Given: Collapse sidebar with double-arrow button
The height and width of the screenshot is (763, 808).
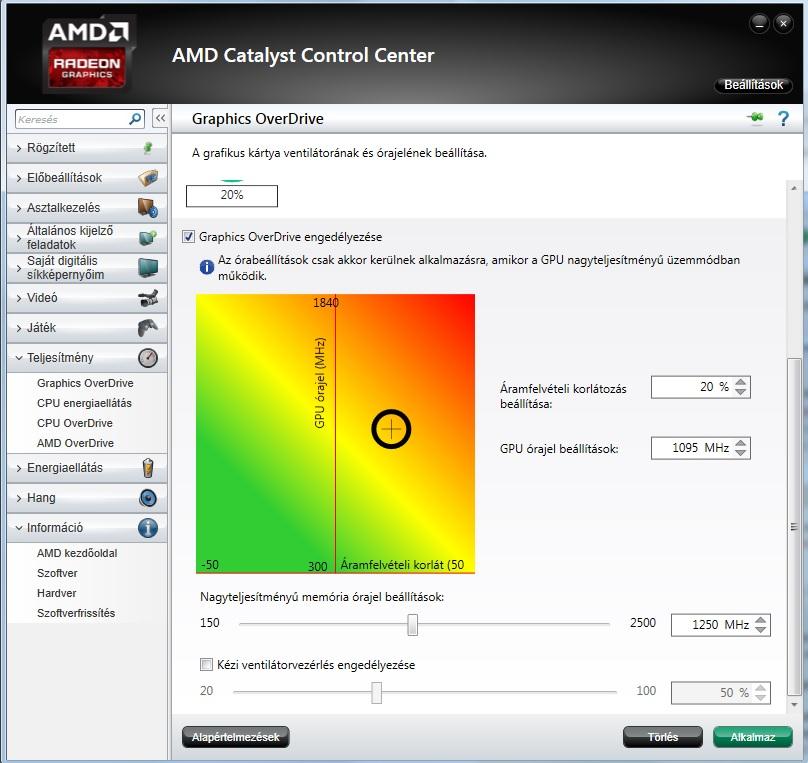Looking at the screenshot, I should (x=160, y=118).
